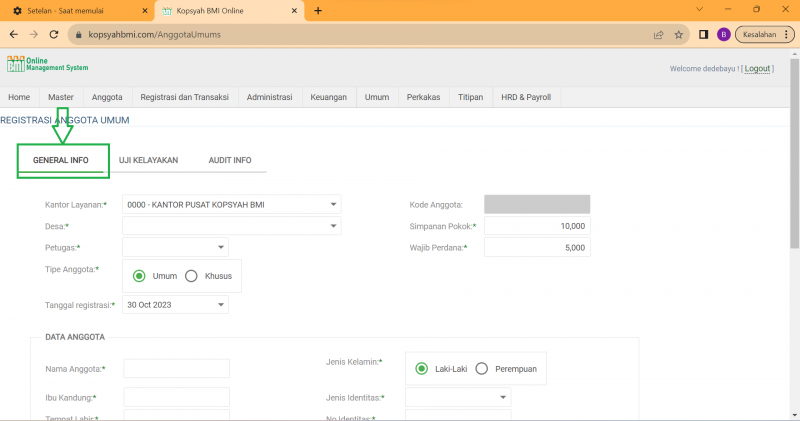Select the Umum member type radio
Image resolution: width=800 pixels, height=421 pixels.
pyautogui.click(x=139, y=276)
